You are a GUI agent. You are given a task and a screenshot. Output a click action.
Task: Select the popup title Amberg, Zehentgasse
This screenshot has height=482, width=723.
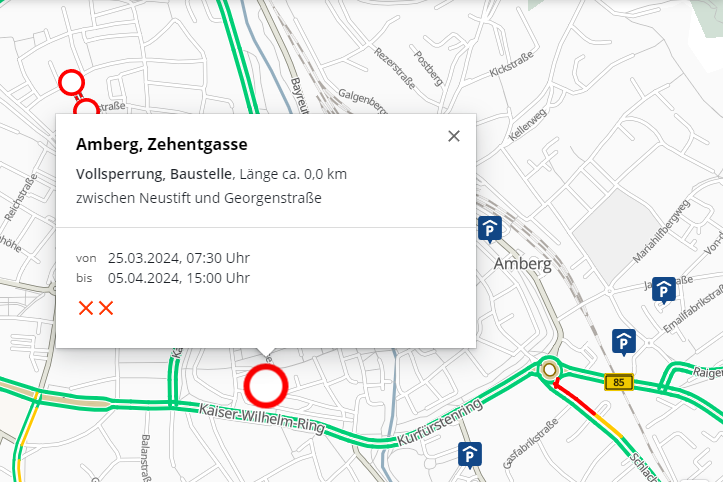[x=161, y=144]
